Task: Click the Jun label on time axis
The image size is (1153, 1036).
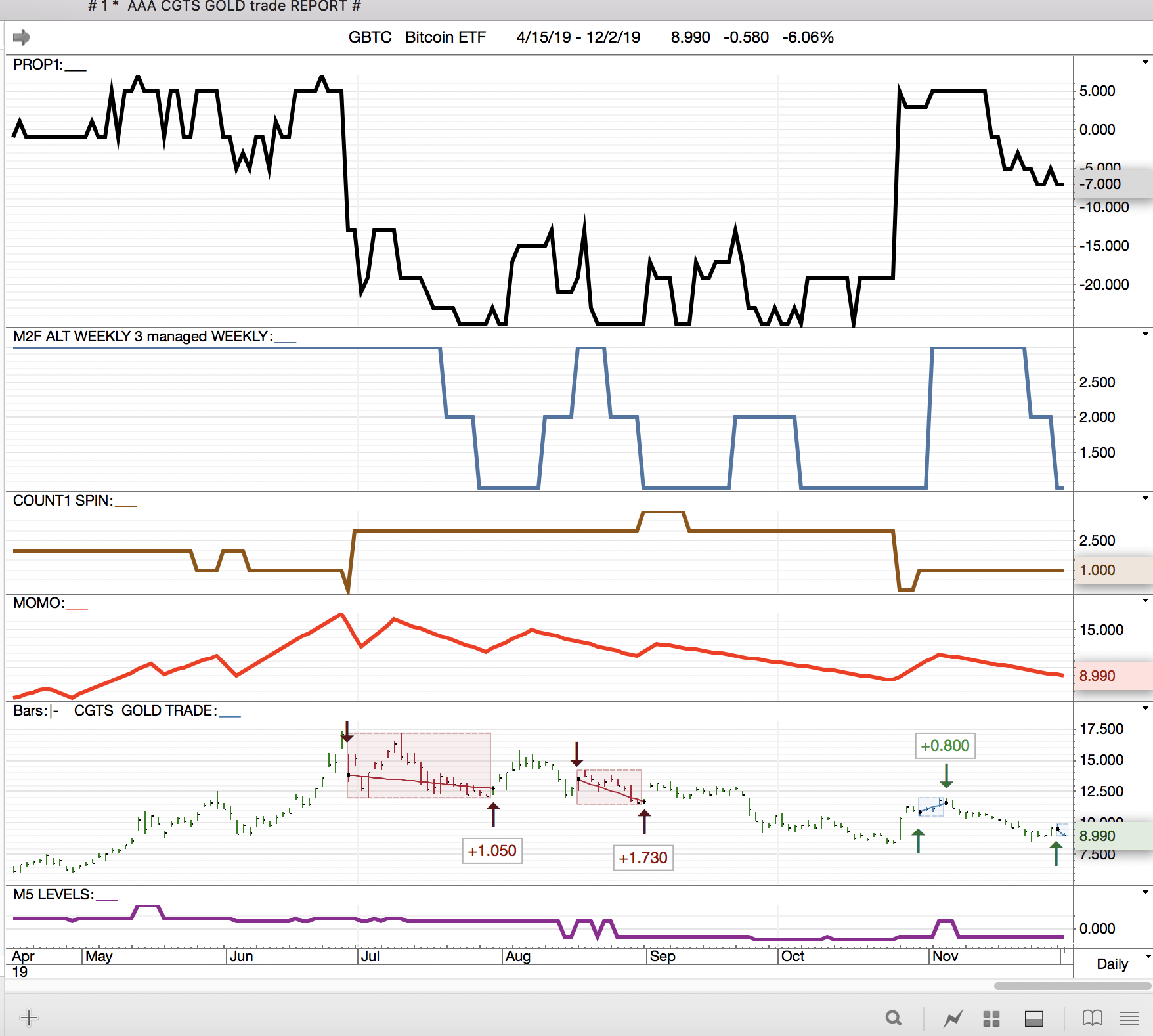Action: pos(242,956)
